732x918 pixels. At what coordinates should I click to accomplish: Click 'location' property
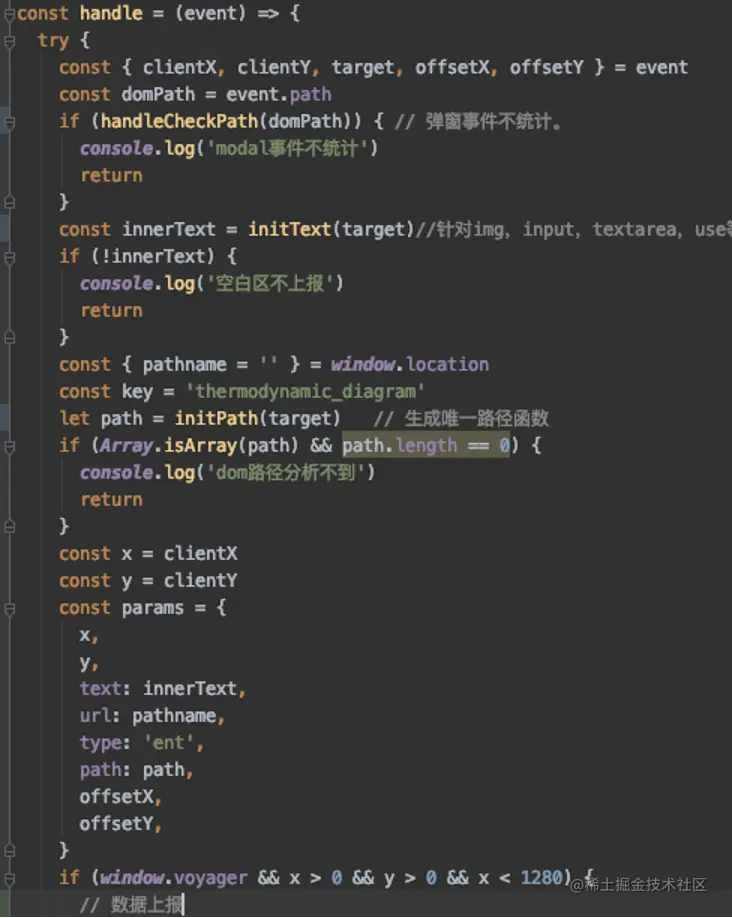click(447, 365)
